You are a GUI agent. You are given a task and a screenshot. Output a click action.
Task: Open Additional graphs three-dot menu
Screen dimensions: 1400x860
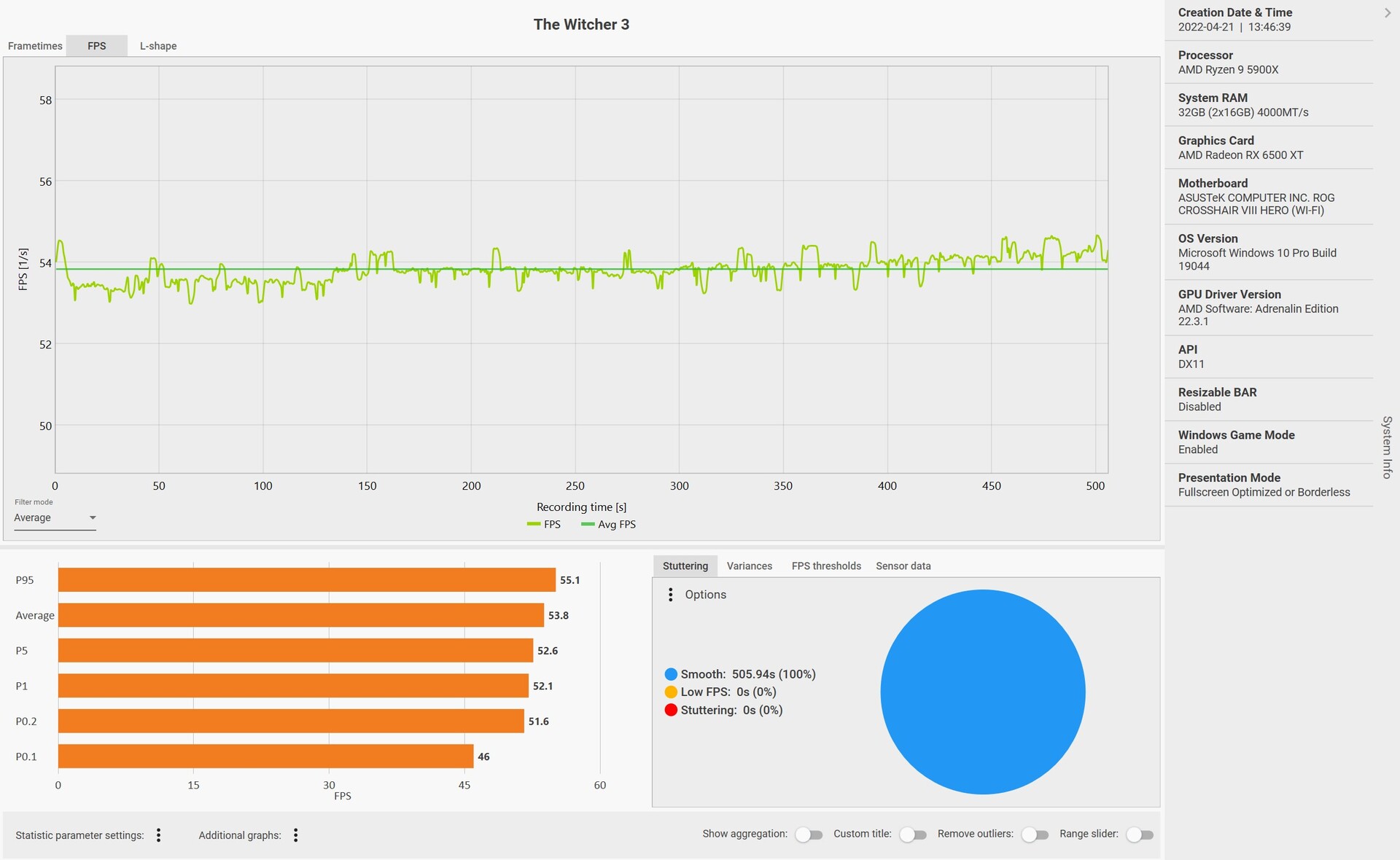coord(295,835)
